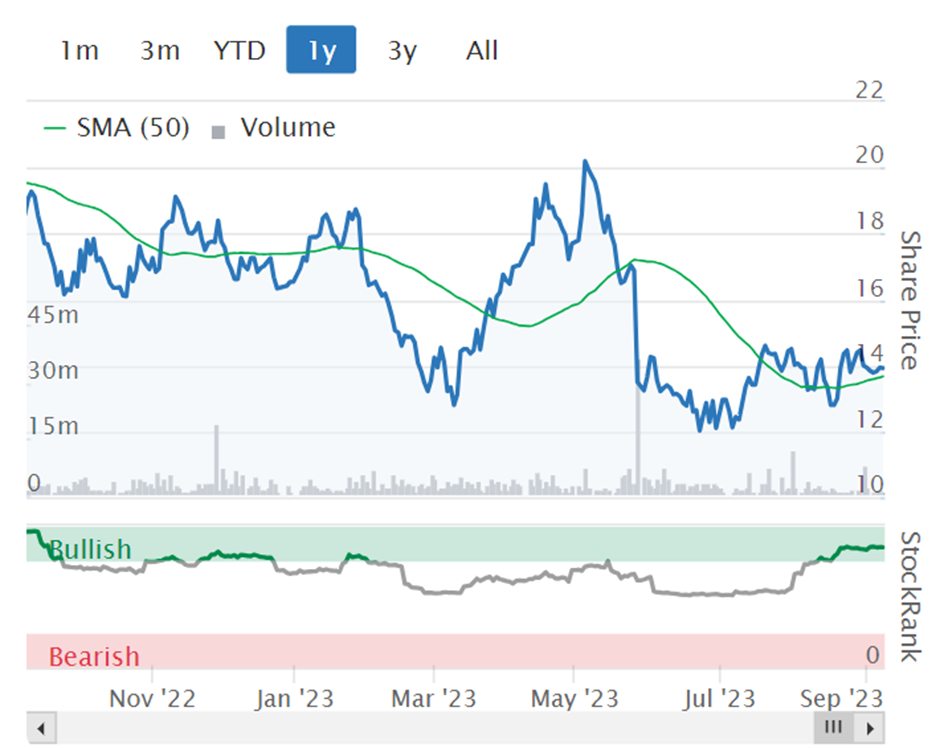The width and height of the screenshot is (940, 748).
Task: Click the 45m volume axis label
Action: [53, 315]
